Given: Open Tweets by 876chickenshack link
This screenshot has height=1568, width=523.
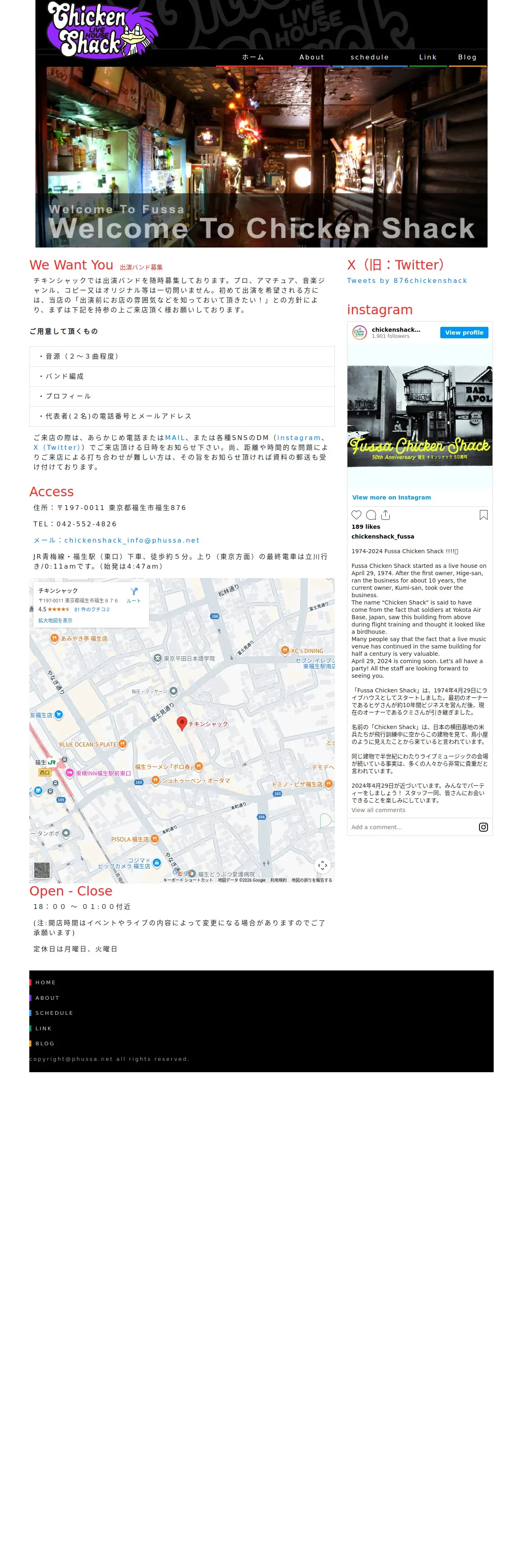Looking at the screenshot, I should click(x=407, y=280).
